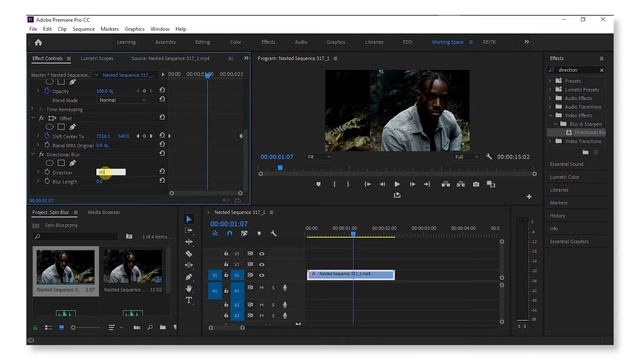The height and width of the screenshot is (360, 640).
Task: Open Blend Mode dropdown
Action: pos(122,100)
